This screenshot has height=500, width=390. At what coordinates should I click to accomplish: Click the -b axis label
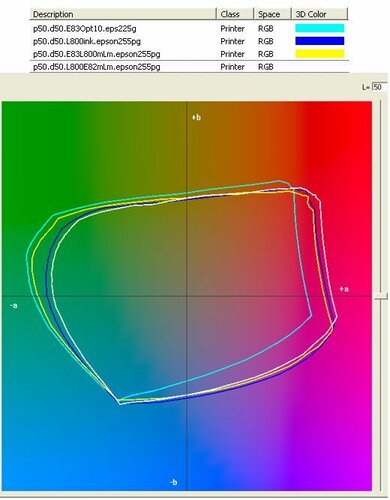[x=173, y=482]
